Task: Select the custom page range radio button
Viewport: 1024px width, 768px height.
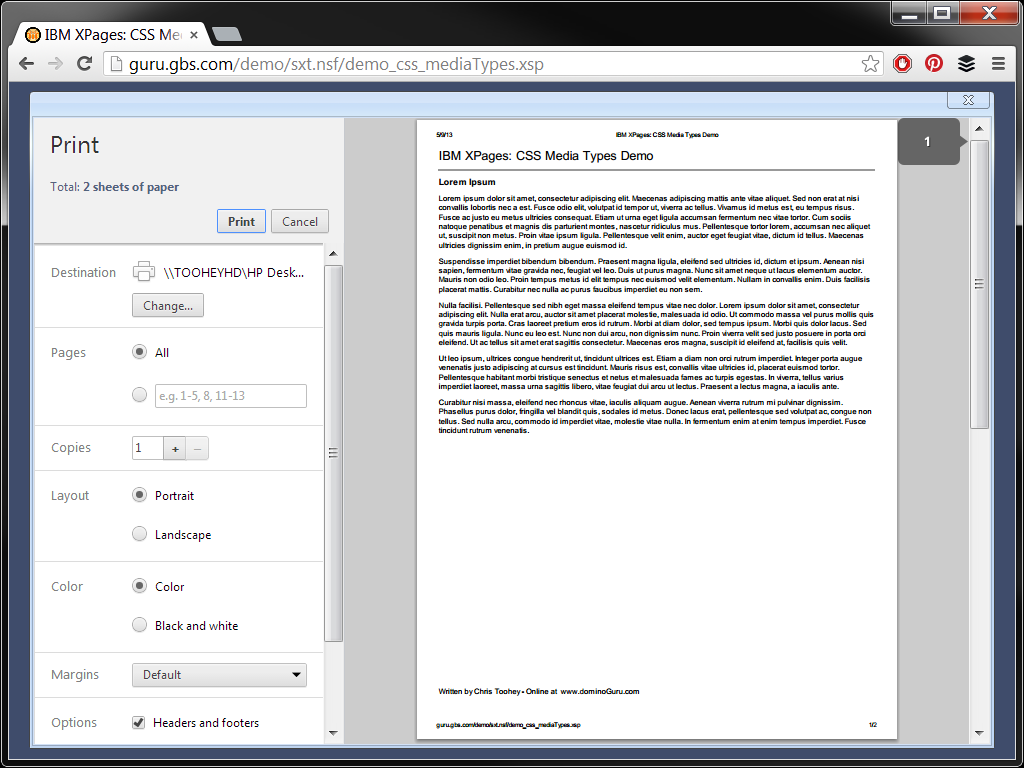Action: pyautogui.click(x=139, y=395)
